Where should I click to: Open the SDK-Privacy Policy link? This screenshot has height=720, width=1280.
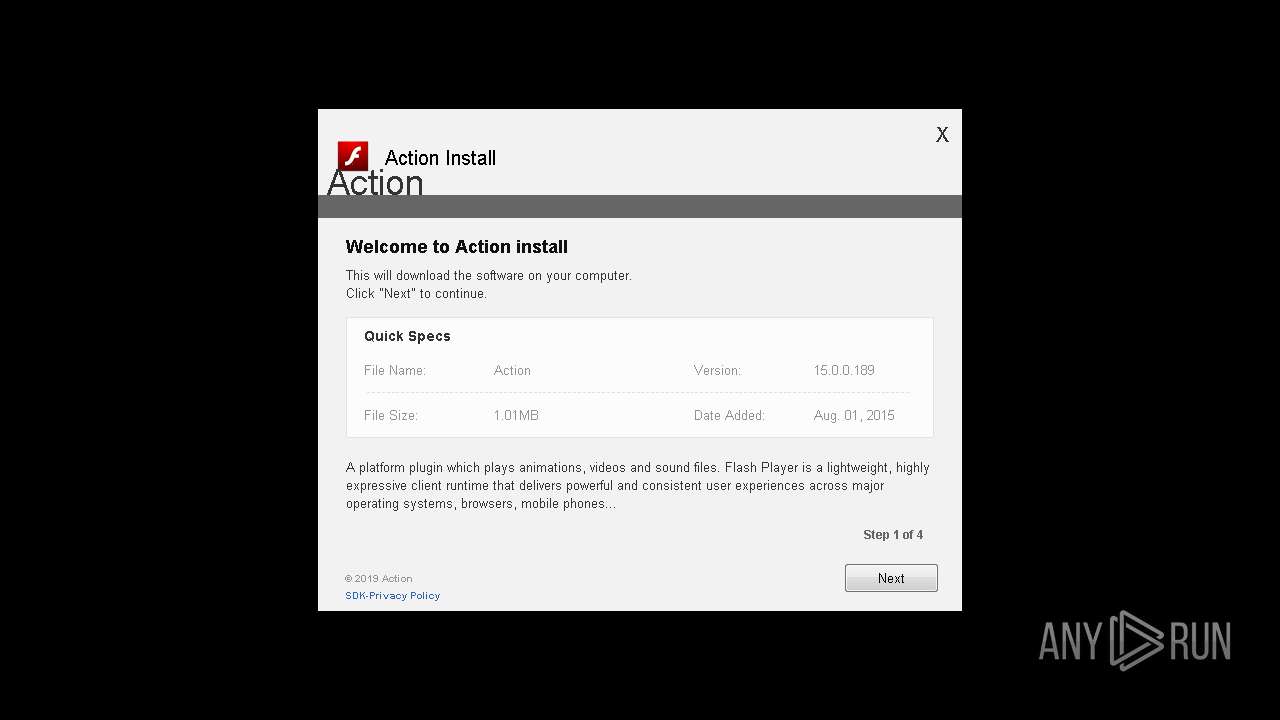pos(393,595)
